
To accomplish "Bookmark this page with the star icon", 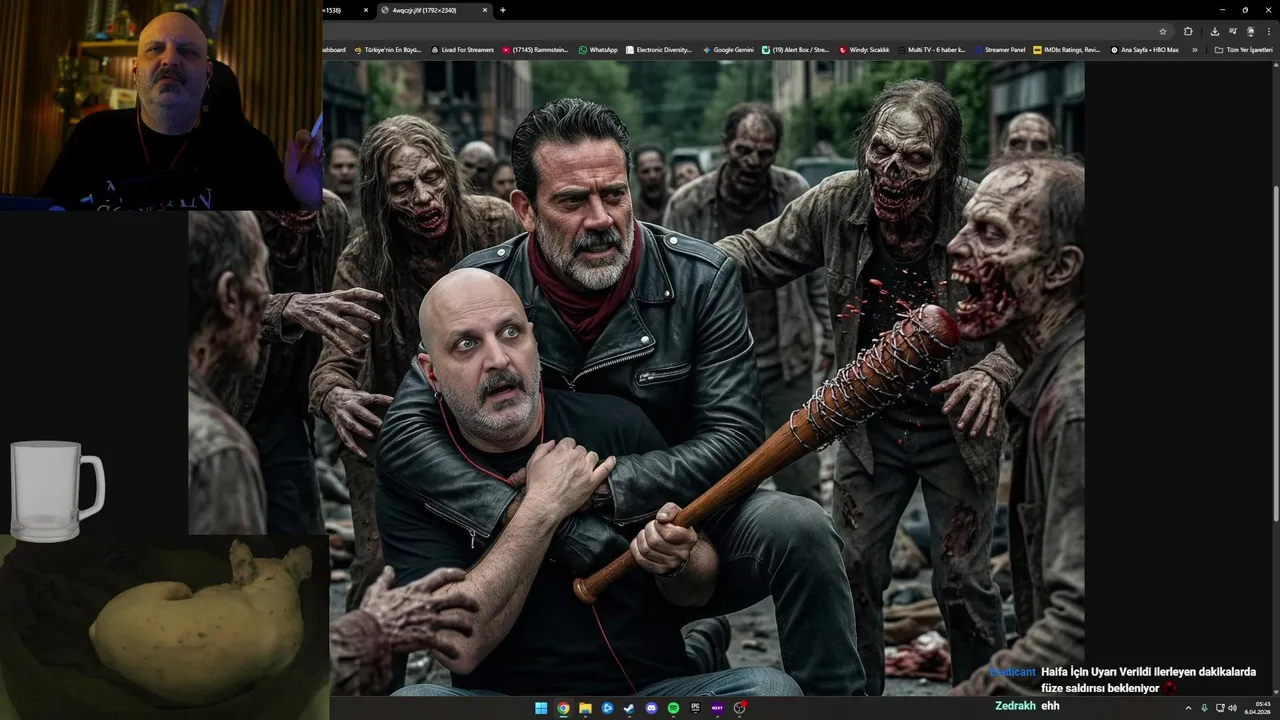I will click(x=1163, y=31).
